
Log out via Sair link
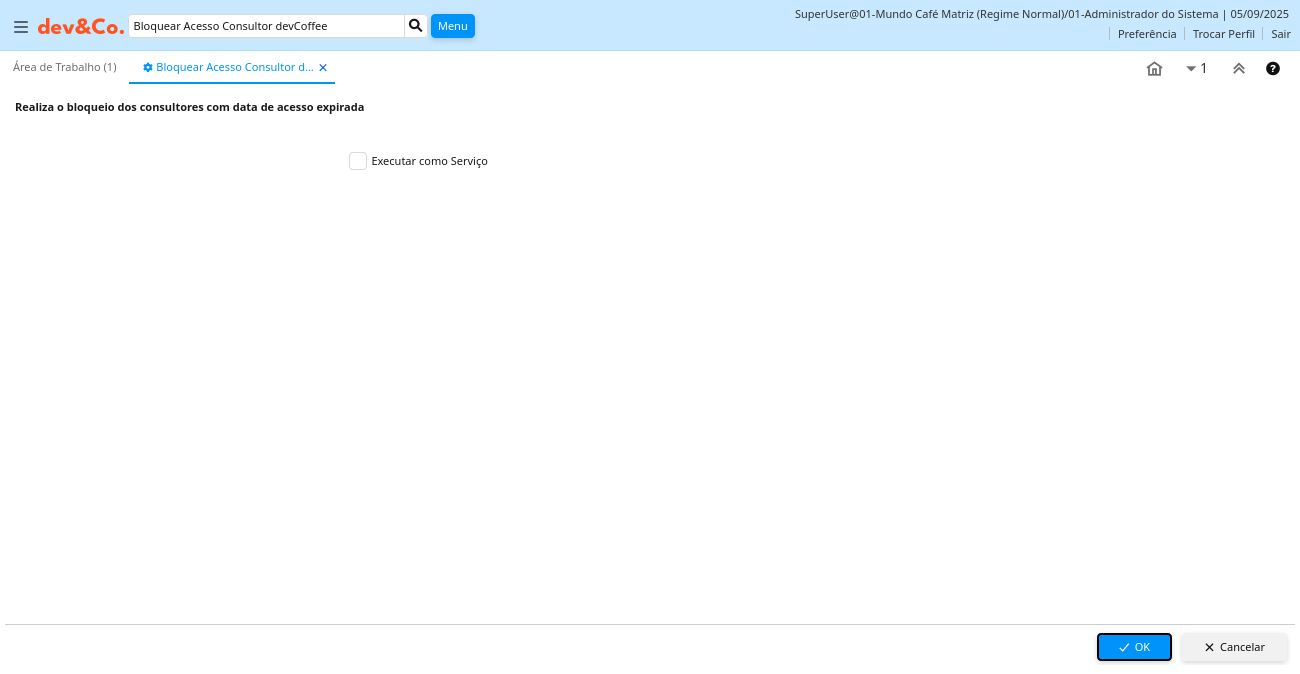tap(1281, 34)
